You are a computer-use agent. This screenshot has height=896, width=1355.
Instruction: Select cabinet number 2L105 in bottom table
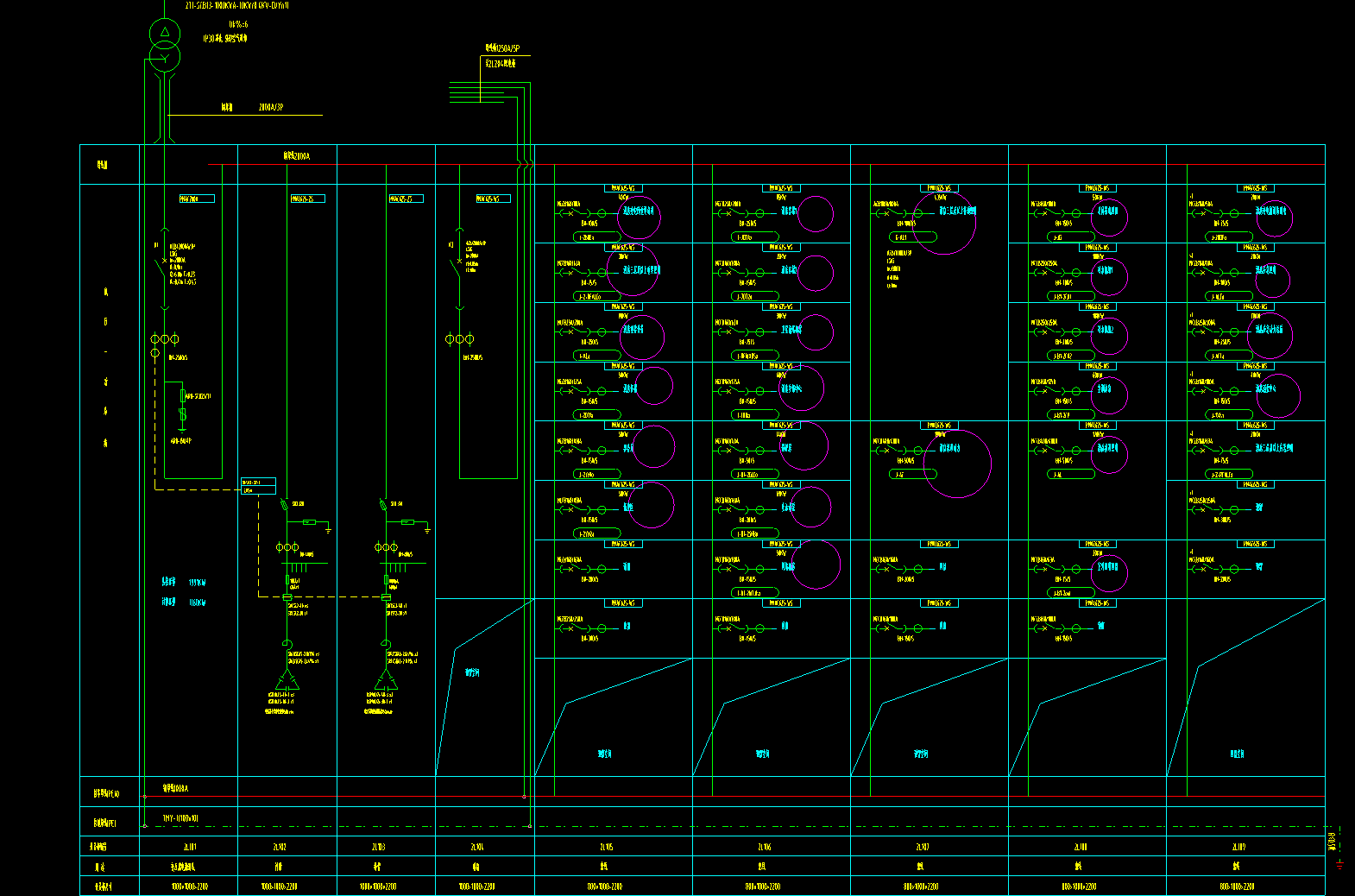coord(606,847)
